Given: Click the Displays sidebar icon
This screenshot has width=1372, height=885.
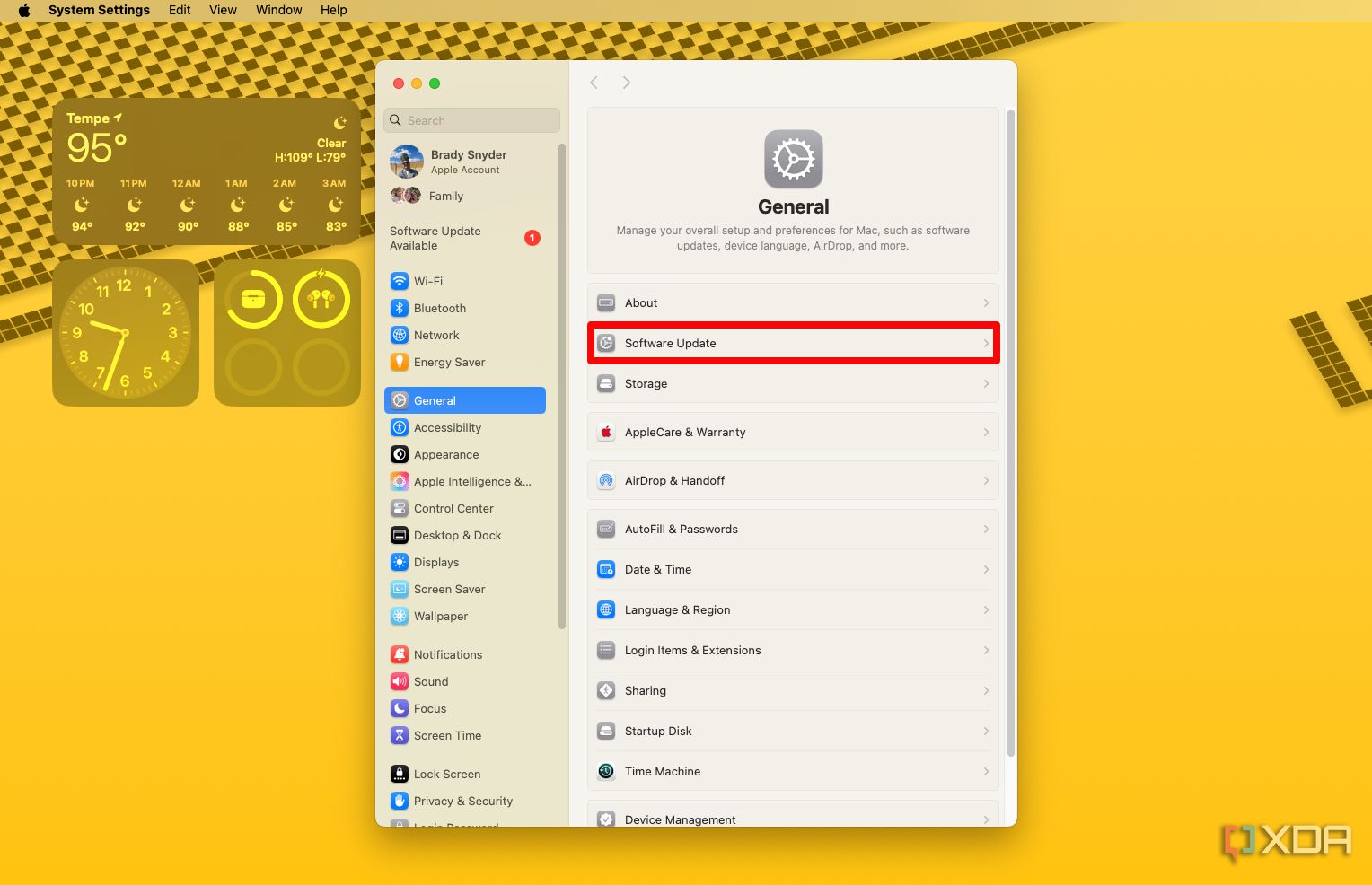Looking at the screenshot, I should click(400, 562).
